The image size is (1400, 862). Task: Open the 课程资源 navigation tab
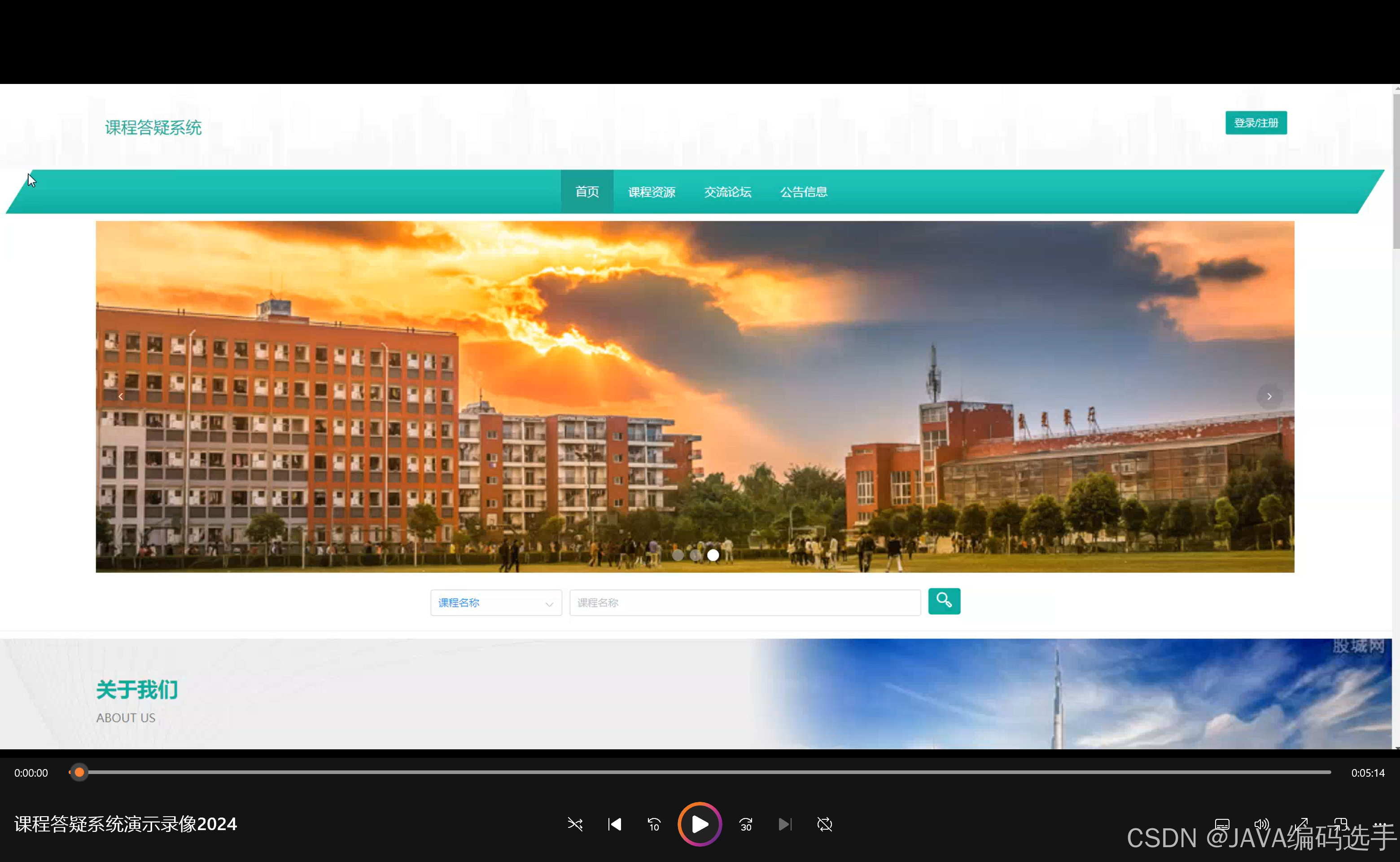point(651,192)
